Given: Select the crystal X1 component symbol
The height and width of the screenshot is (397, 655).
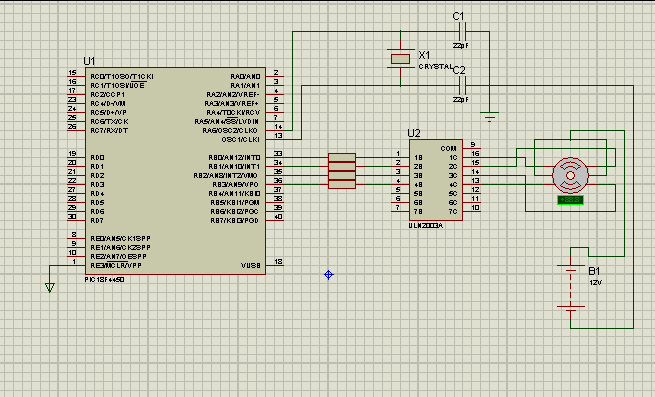Looking at the screenshot, I should 400,59.
